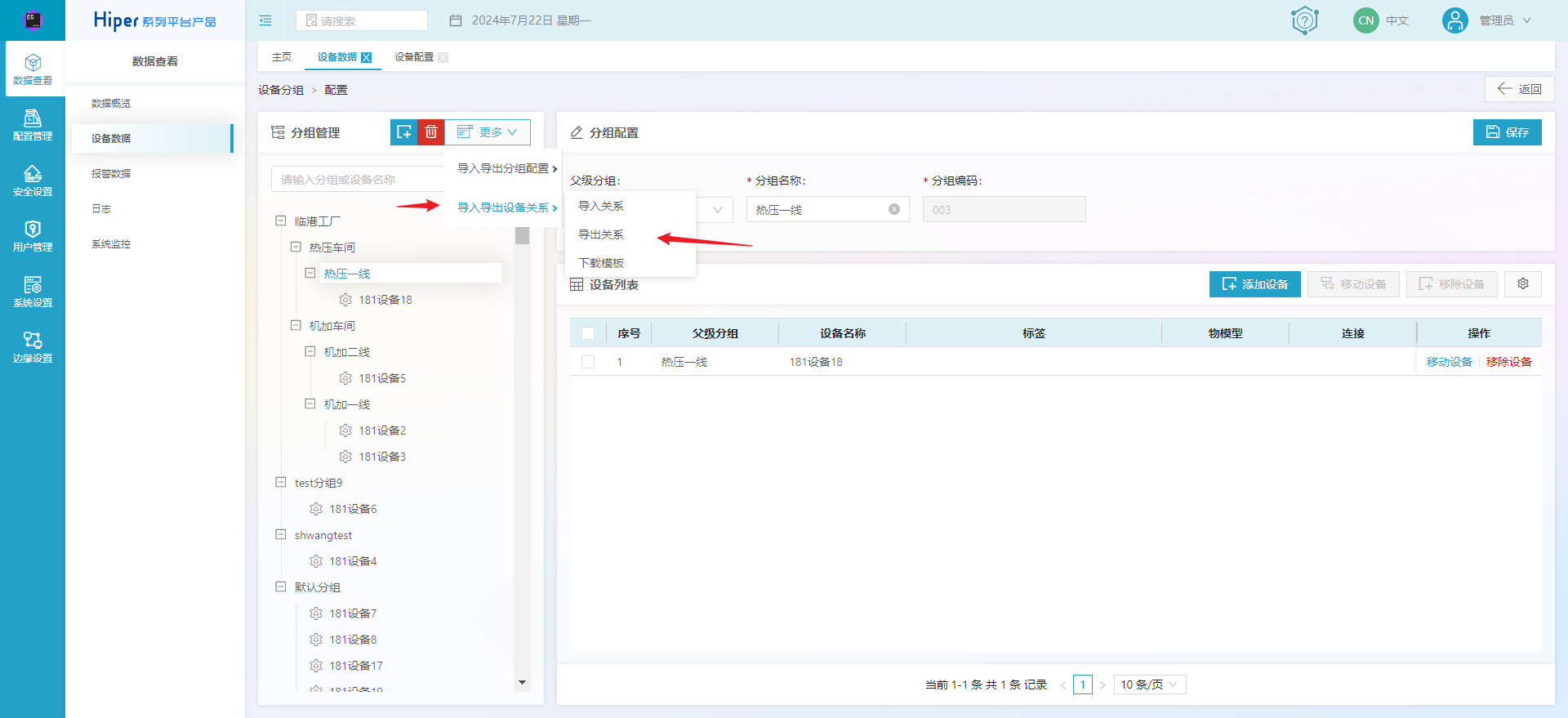Go to page 1 in pagination

pos(1083,685)
